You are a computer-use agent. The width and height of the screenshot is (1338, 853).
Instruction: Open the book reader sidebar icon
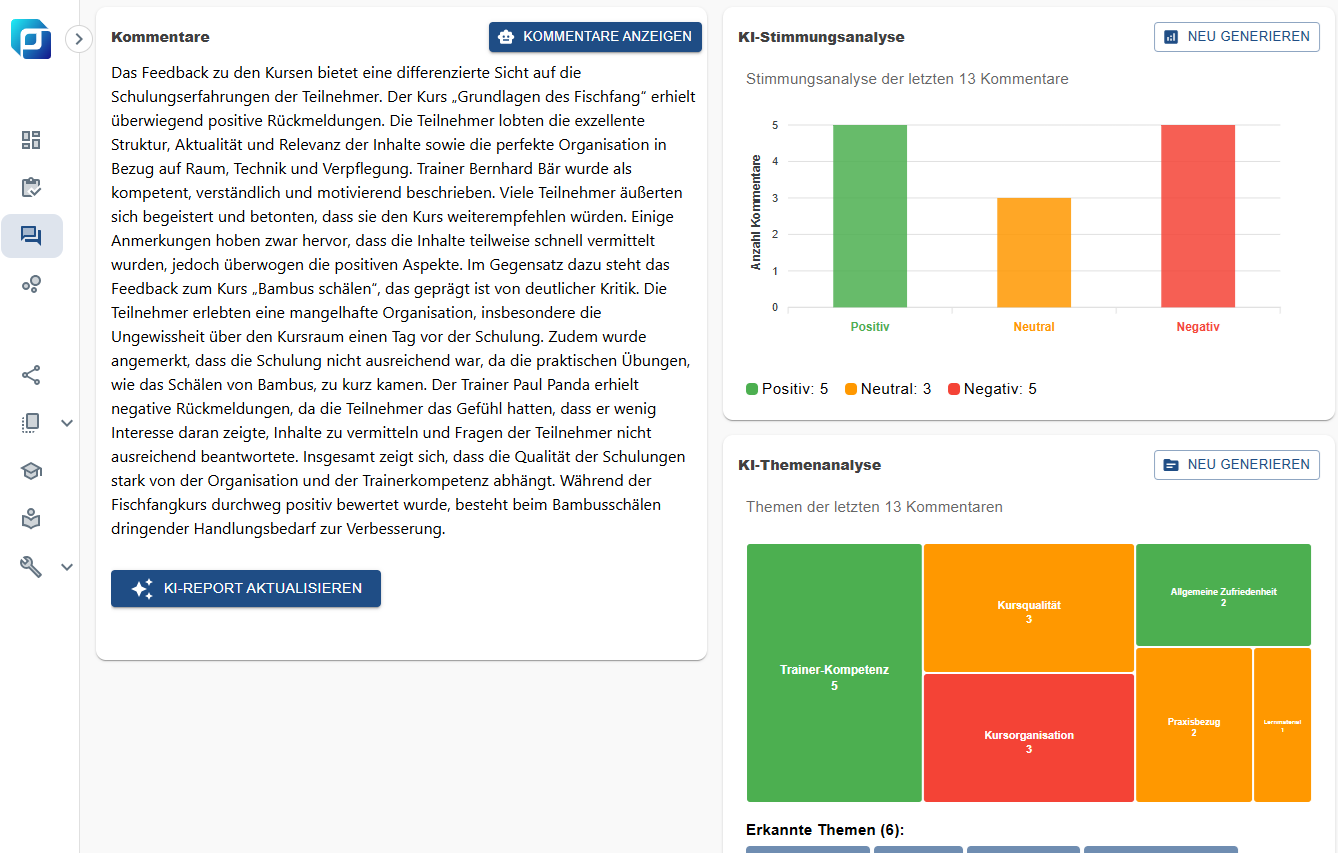coord(31,519)
